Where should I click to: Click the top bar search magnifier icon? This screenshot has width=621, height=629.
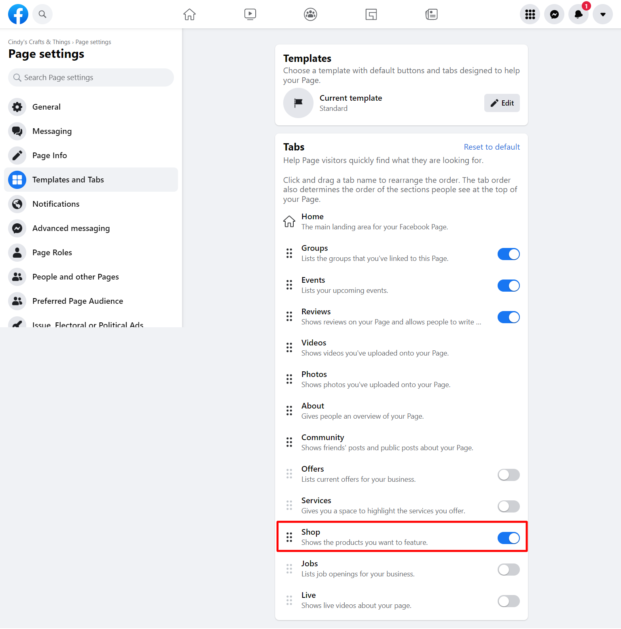tap(42, 14)
